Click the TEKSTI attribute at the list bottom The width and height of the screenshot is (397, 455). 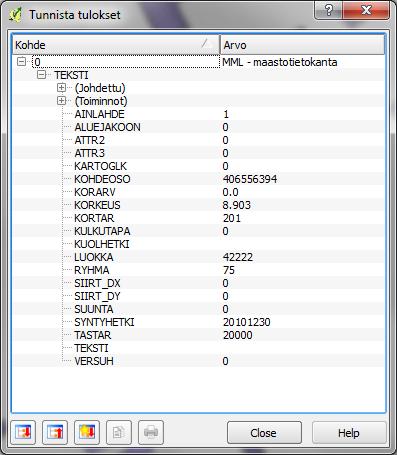(x=91, y=348)
